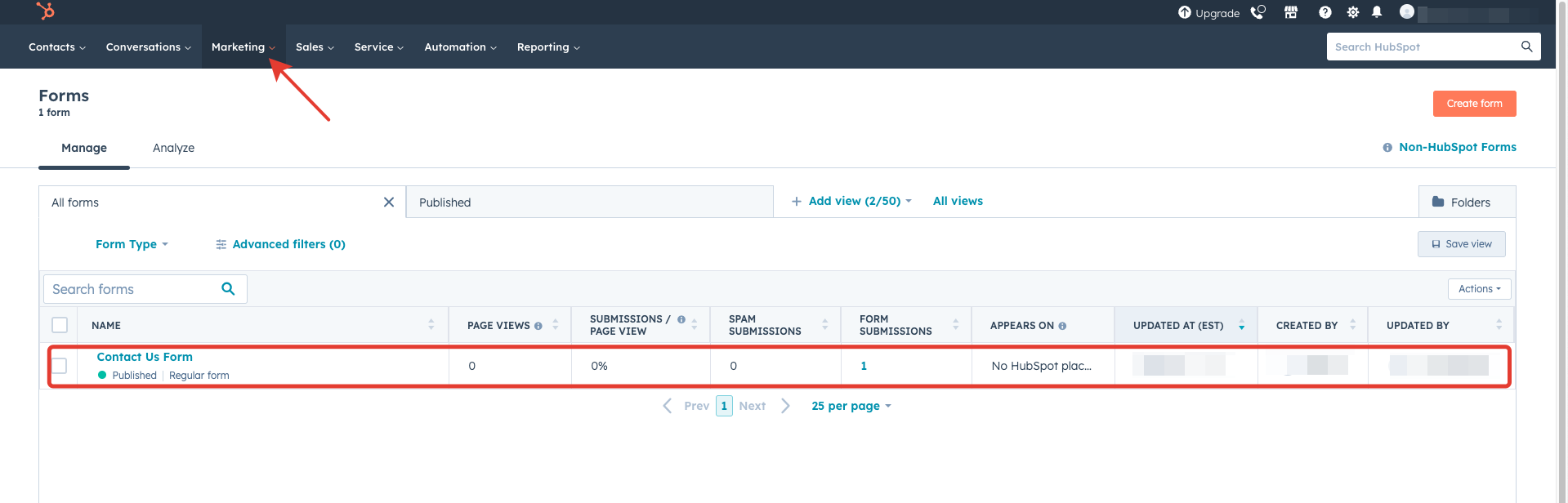1568x503 pixels.
Task: Open the Automation menu
Action: (461, 47)
